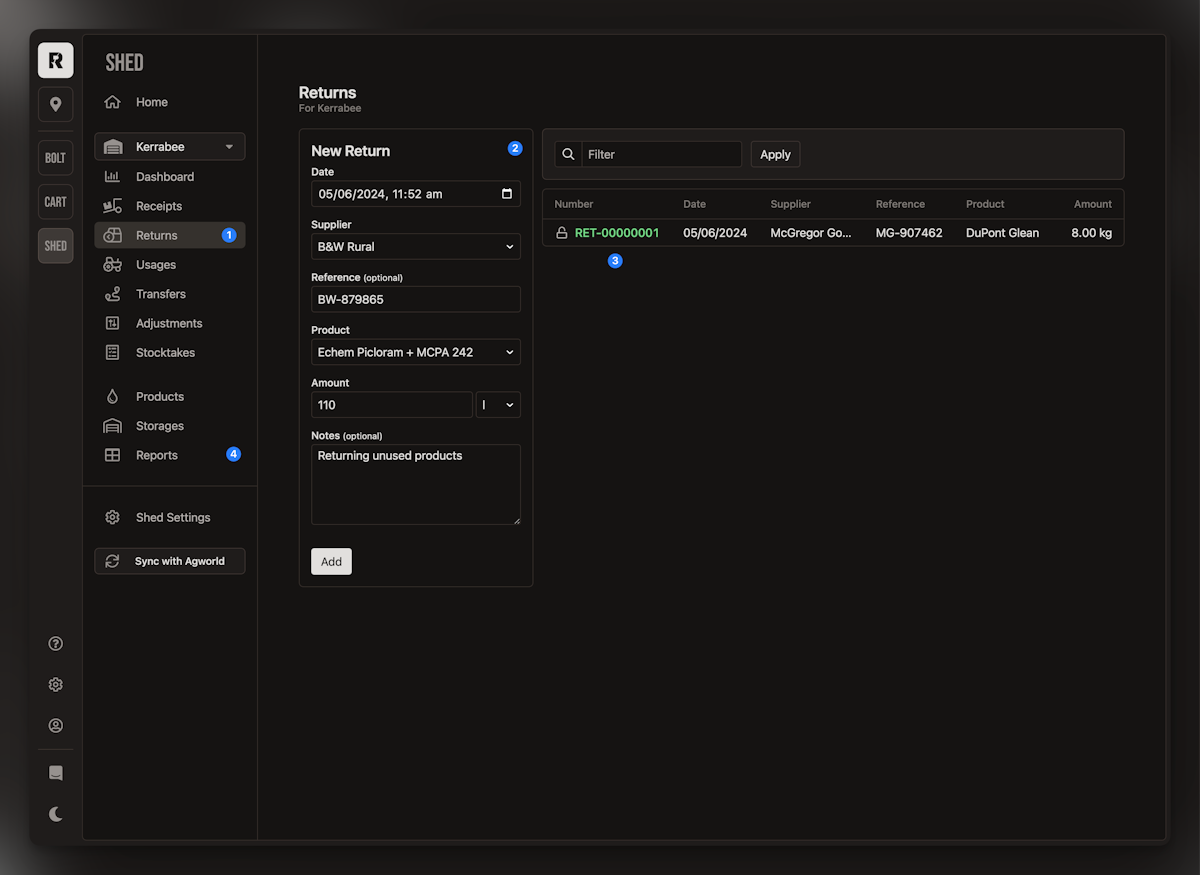
Task: Open the help question-mark icon
Action: pos(55,643)
